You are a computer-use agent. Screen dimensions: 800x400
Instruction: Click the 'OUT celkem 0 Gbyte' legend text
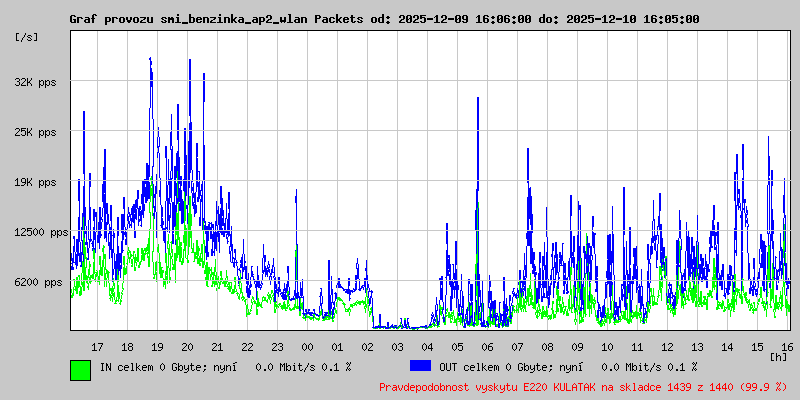(490, 367)
